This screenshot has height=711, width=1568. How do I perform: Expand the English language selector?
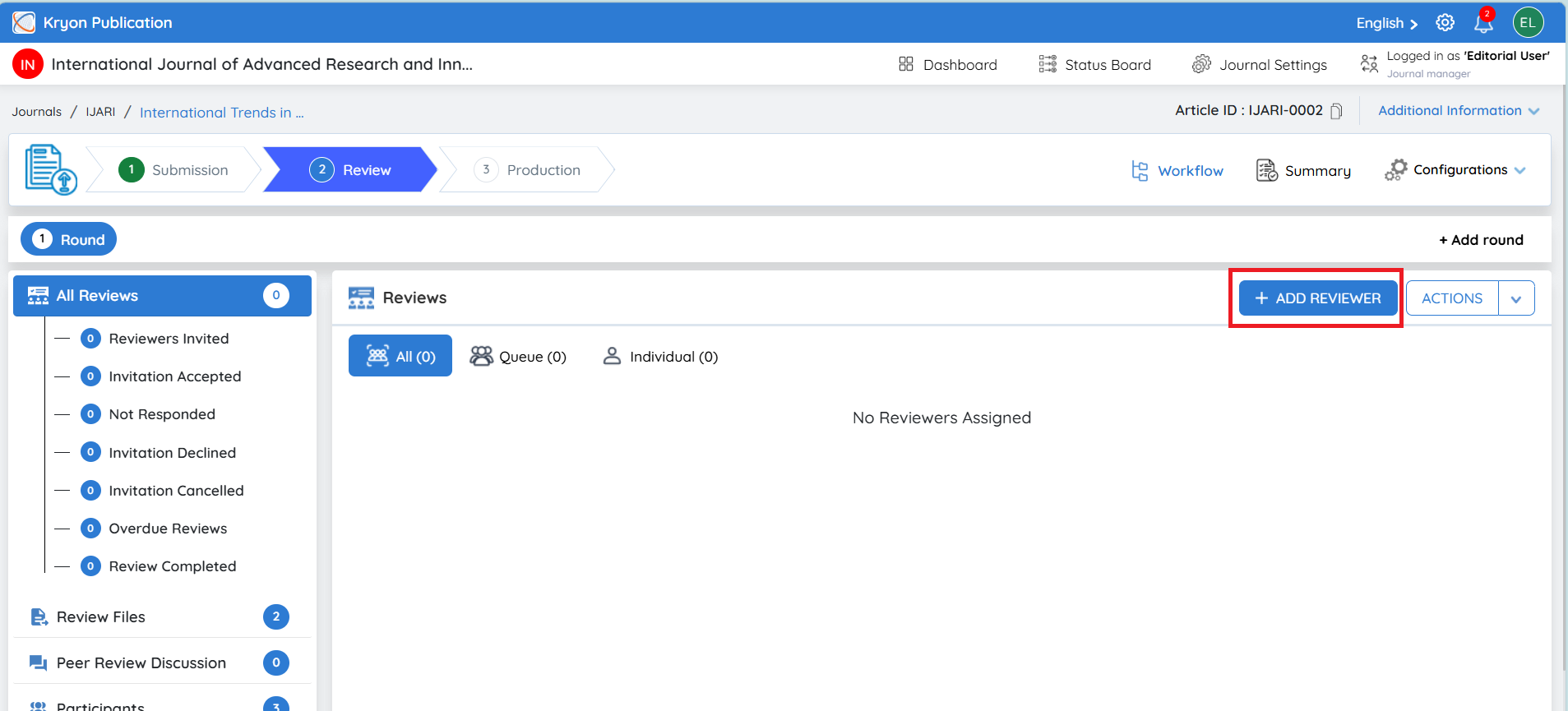(1387, 23)
